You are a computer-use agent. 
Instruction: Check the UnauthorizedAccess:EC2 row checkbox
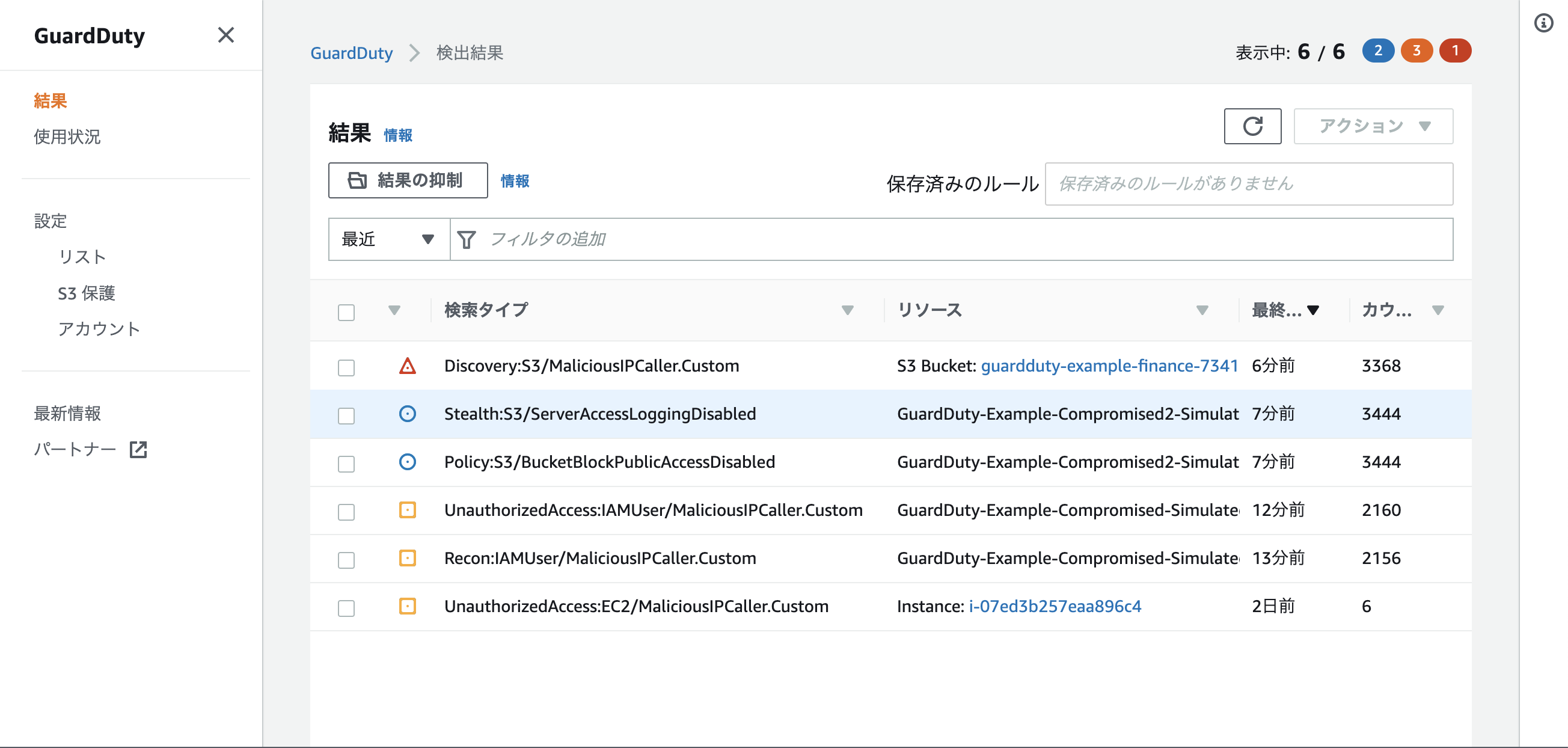click(x=346, y=608)
